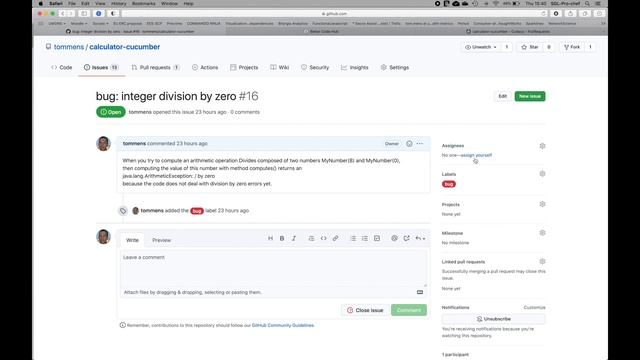Switch to the Preview tab
640x360 pixels.
(162, 240)
